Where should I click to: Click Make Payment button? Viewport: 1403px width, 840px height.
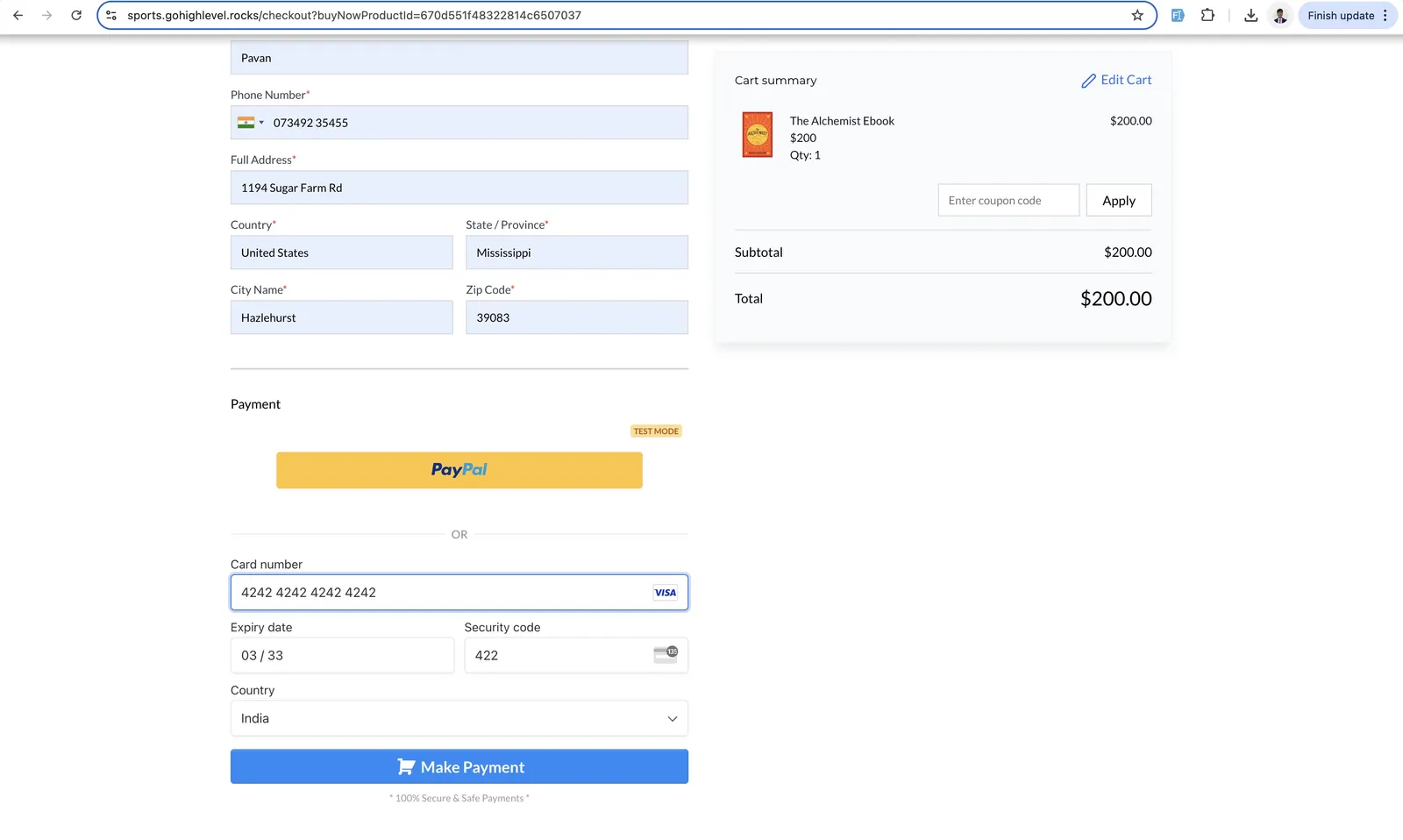coord(459,767)
